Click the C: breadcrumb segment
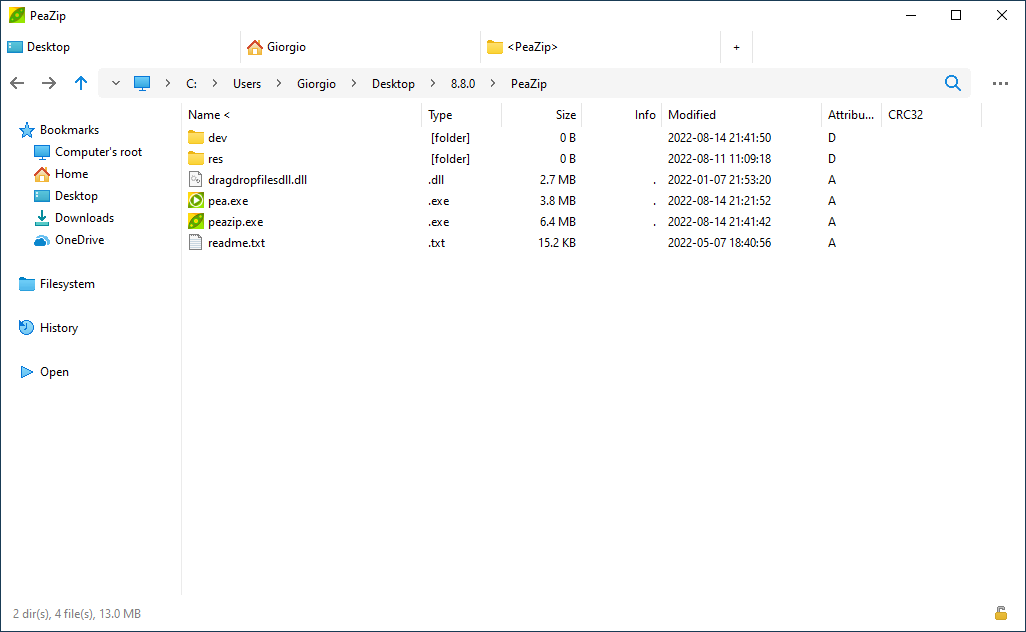The width and height of the screenshot is (1026, 632). 191,84
